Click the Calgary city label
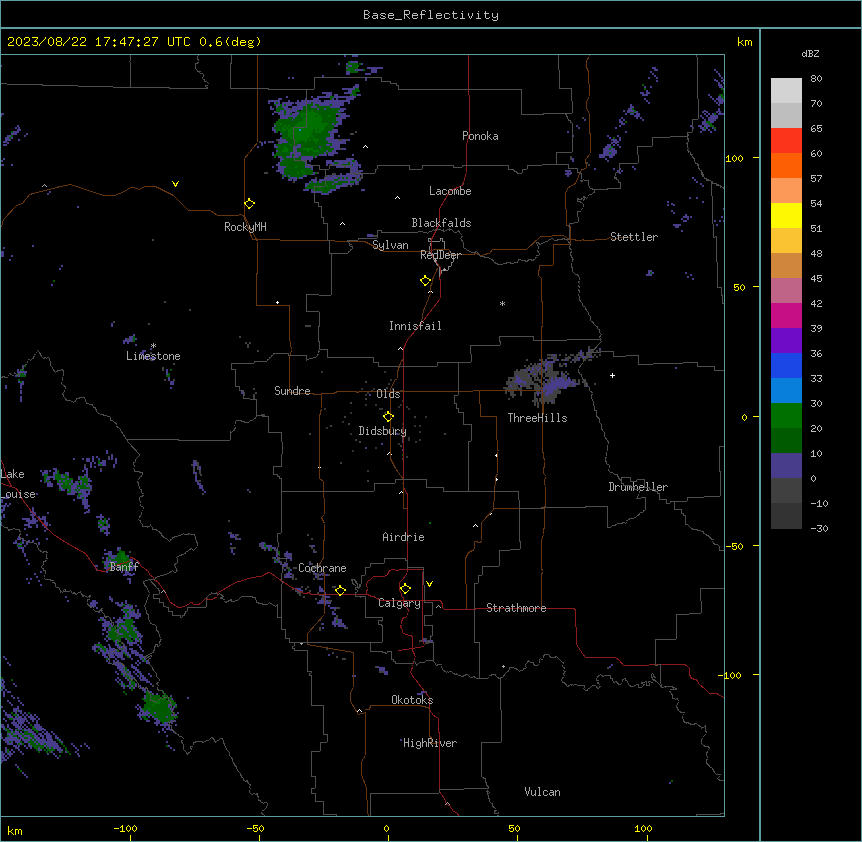The image size is (862, 842). 399,603
